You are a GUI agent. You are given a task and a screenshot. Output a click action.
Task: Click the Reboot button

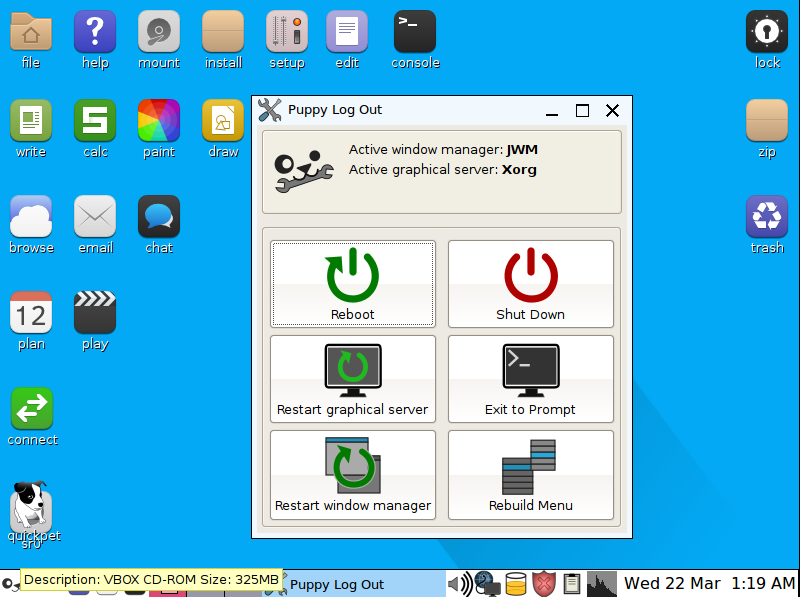coord(353,284)
